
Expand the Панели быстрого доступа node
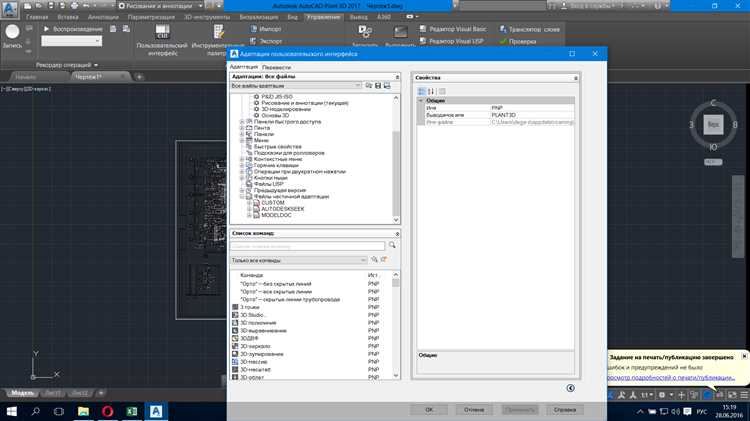click(242, 122)
